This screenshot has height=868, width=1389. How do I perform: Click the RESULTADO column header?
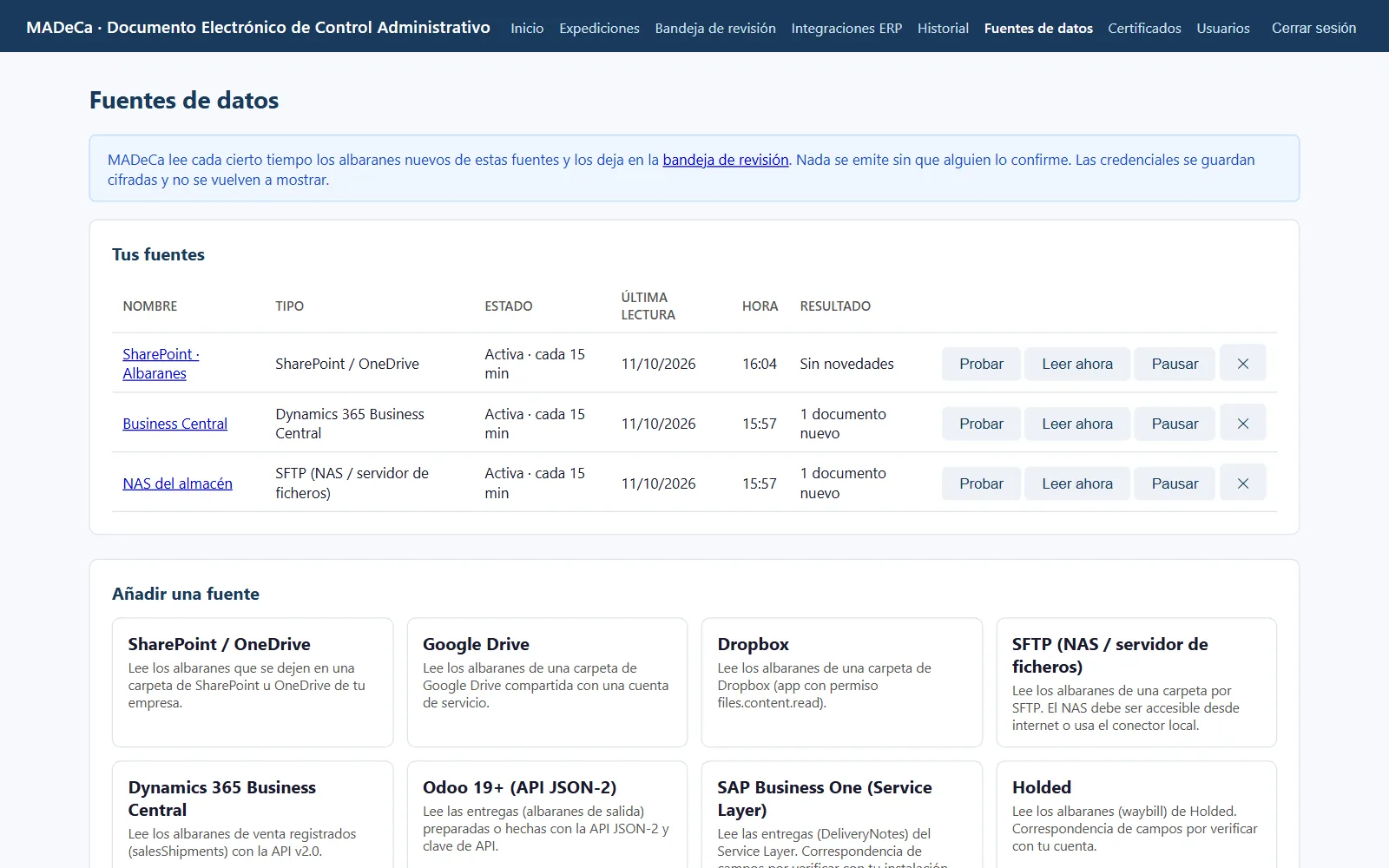point(835,306)
